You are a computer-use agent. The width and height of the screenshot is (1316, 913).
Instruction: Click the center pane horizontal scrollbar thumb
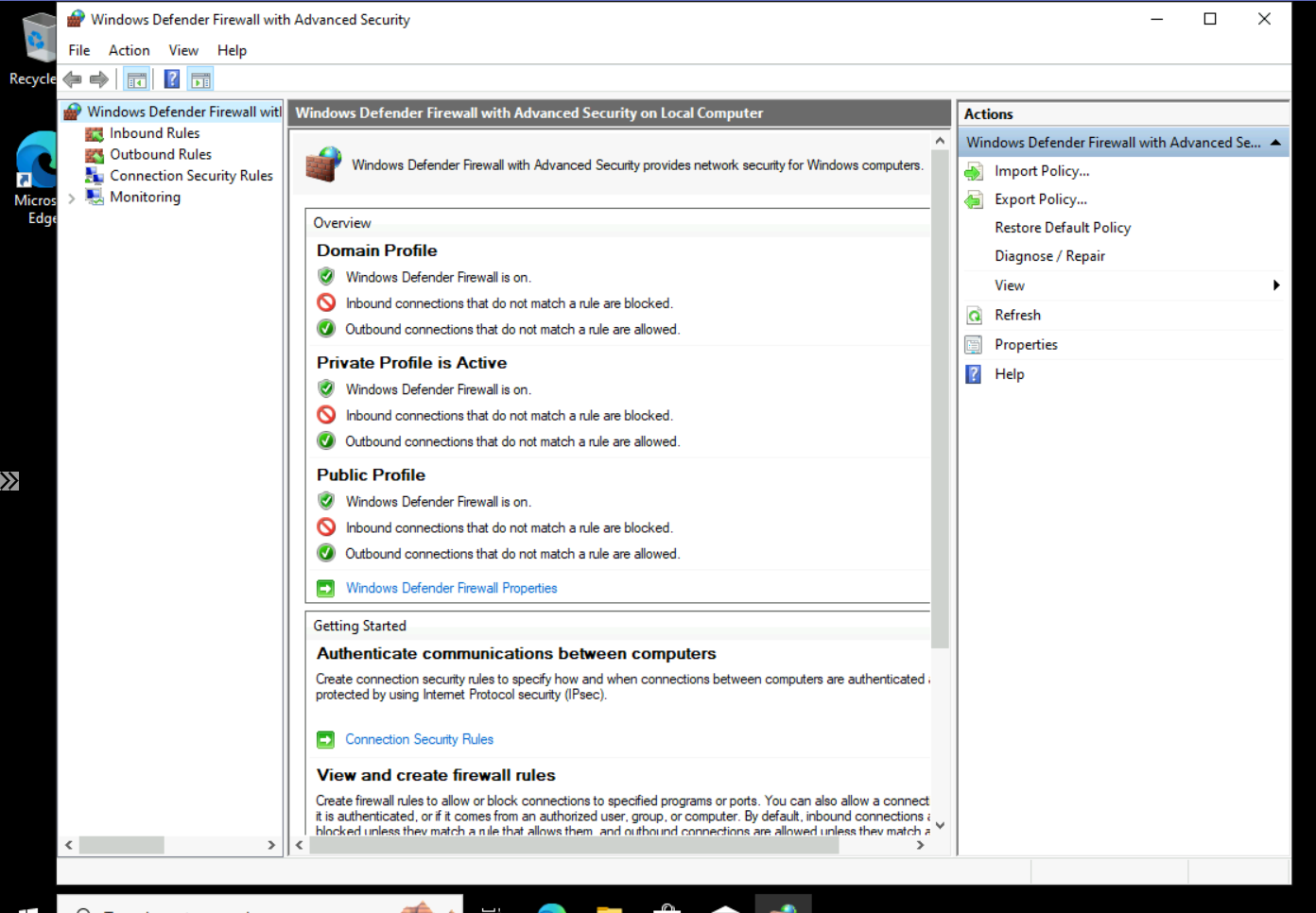[574, 845]
